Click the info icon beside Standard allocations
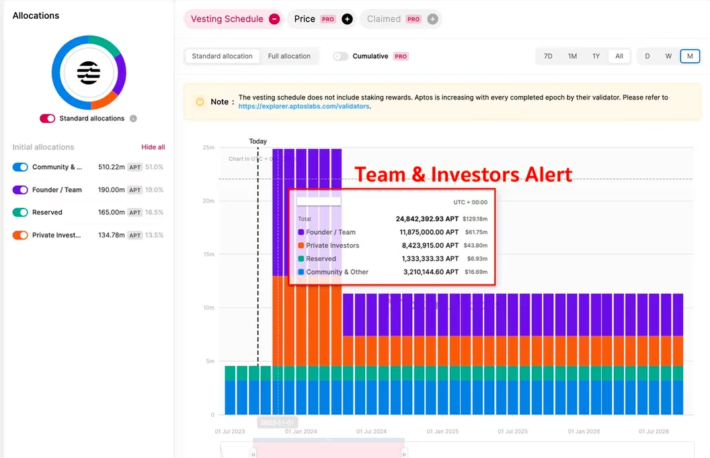The height and width of the screenshot is (458, 710). [133, 119]
